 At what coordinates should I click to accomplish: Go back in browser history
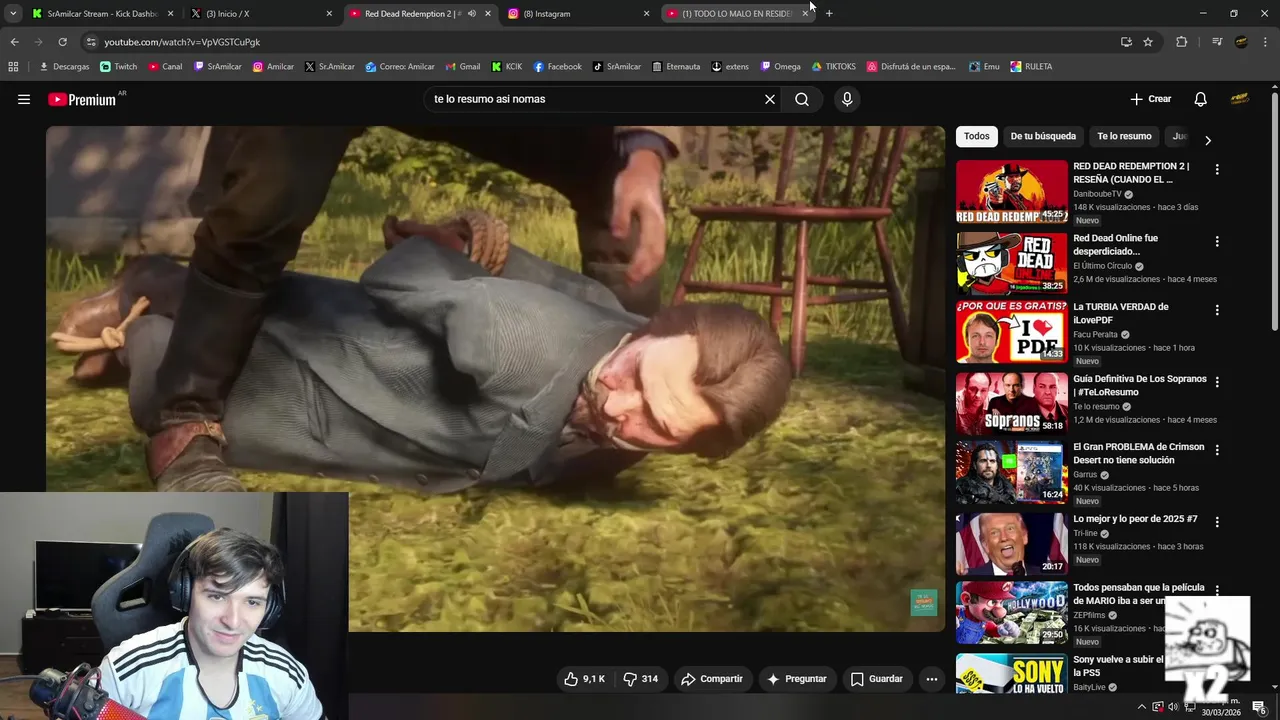[x=14, y=42]
